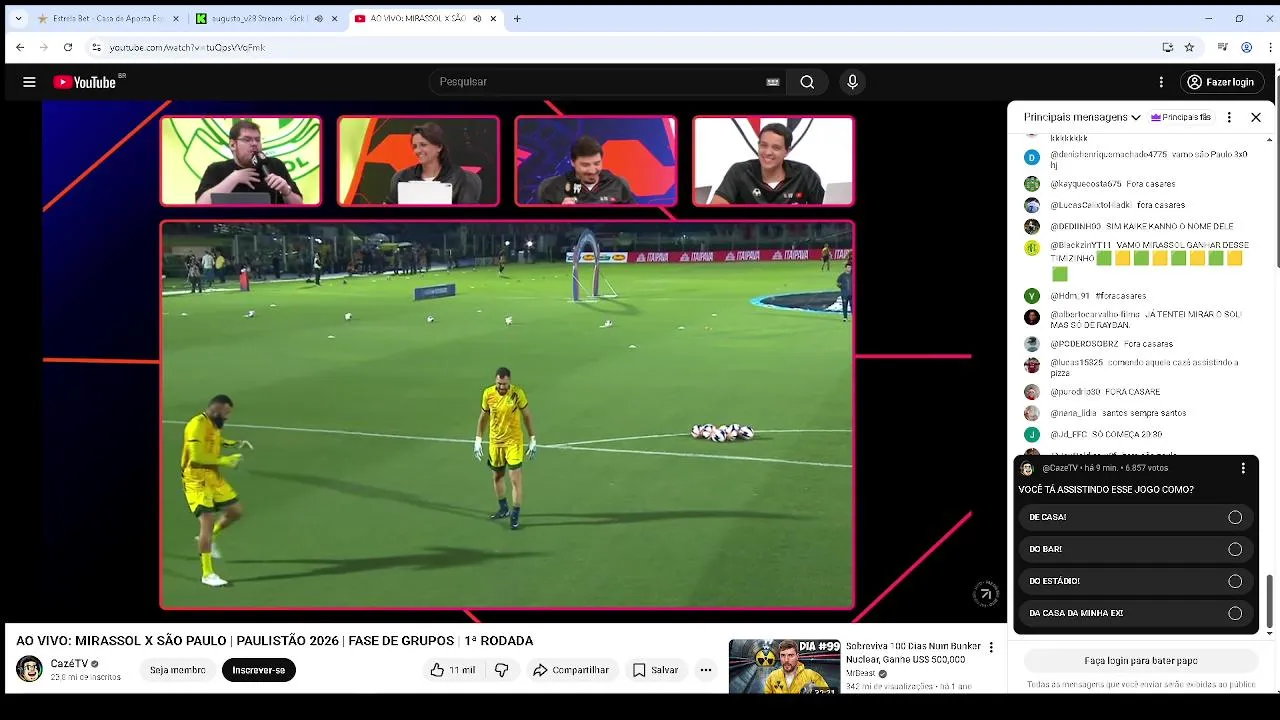Click Salvar to save video

click(655, 670)
